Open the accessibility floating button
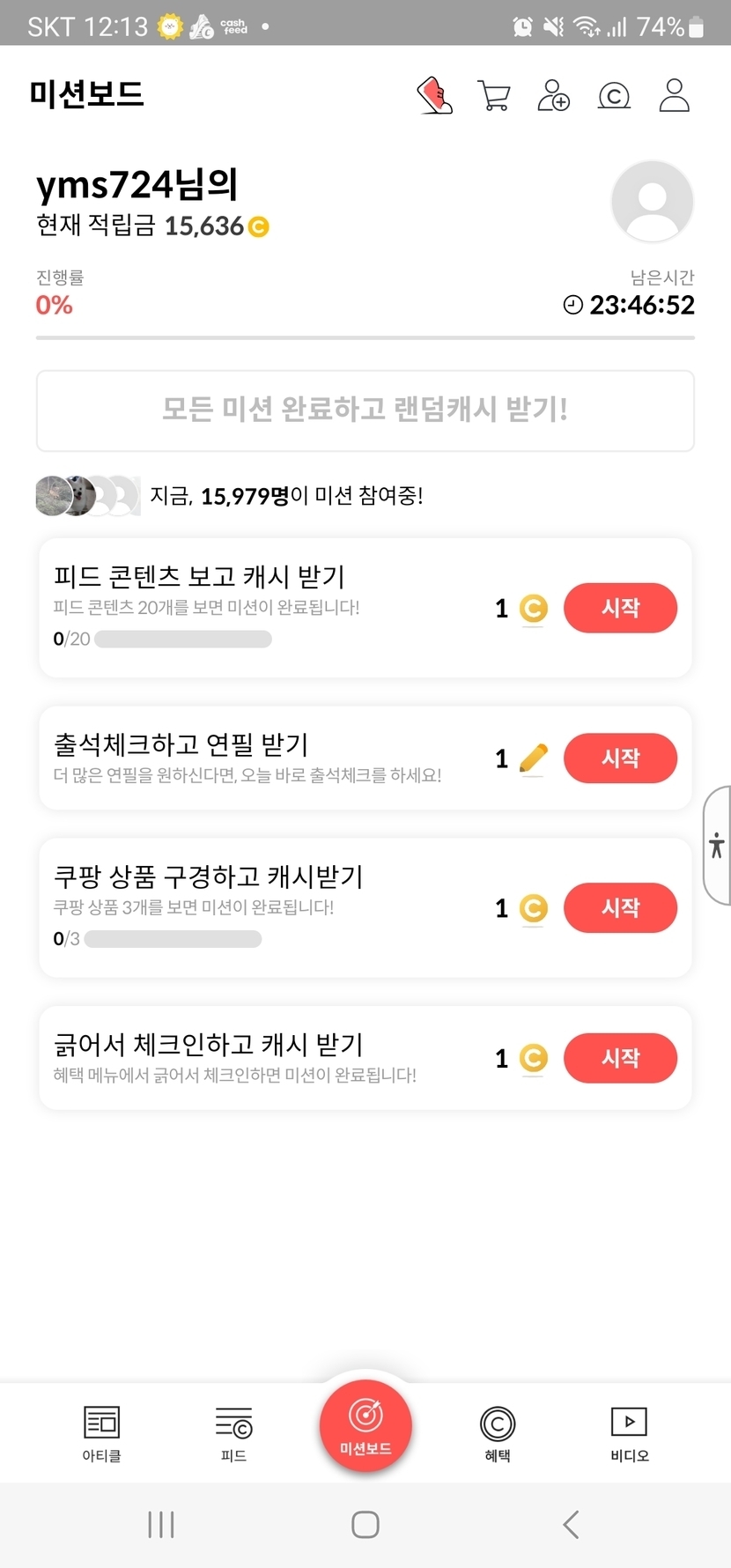The height and width of the screenshot is (1568, 731). 717,846
